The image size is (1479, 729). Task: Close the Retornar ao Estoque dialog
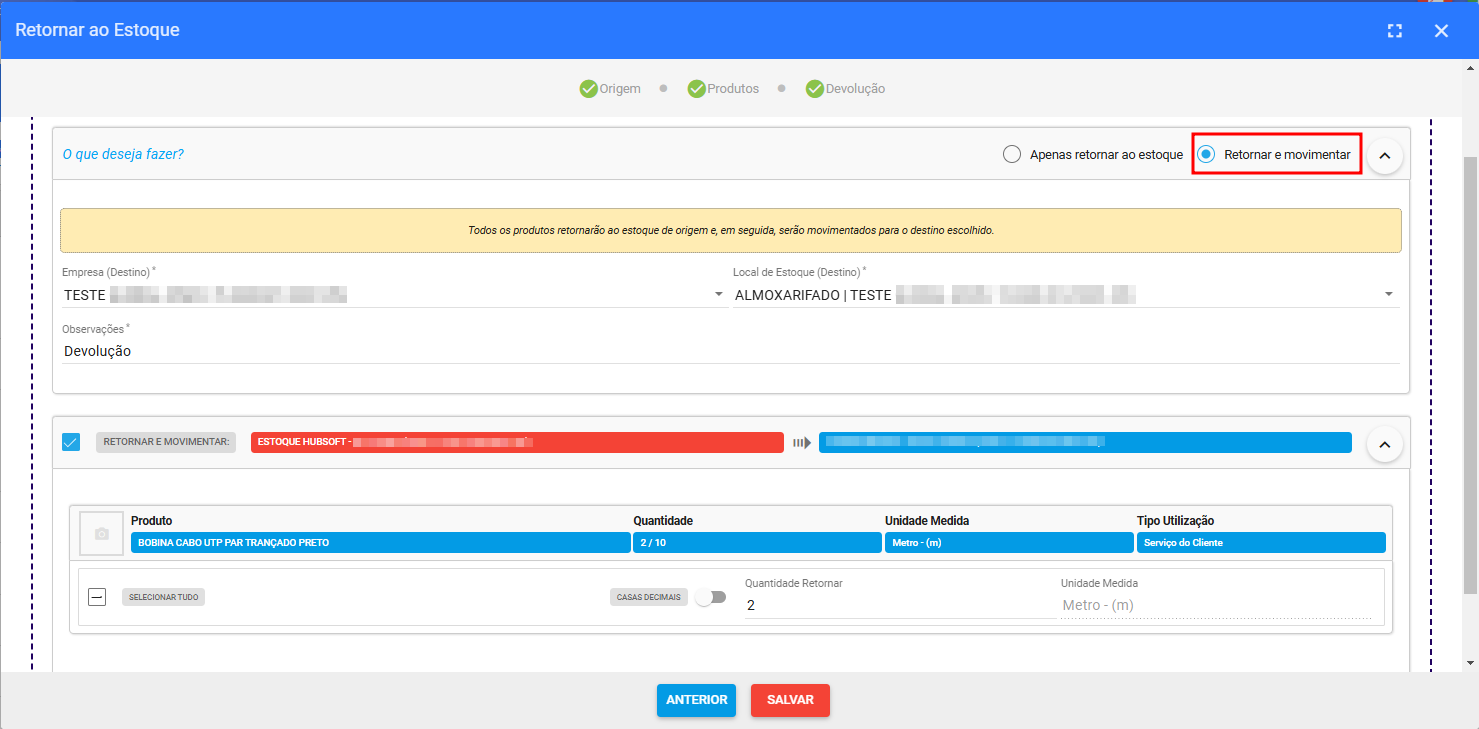[1441, 31]
